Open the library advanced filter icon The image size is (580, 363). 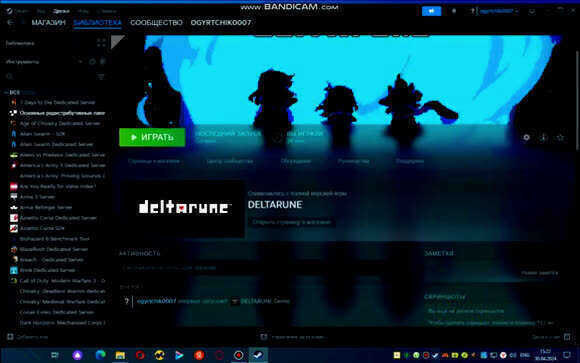point(101,76)
